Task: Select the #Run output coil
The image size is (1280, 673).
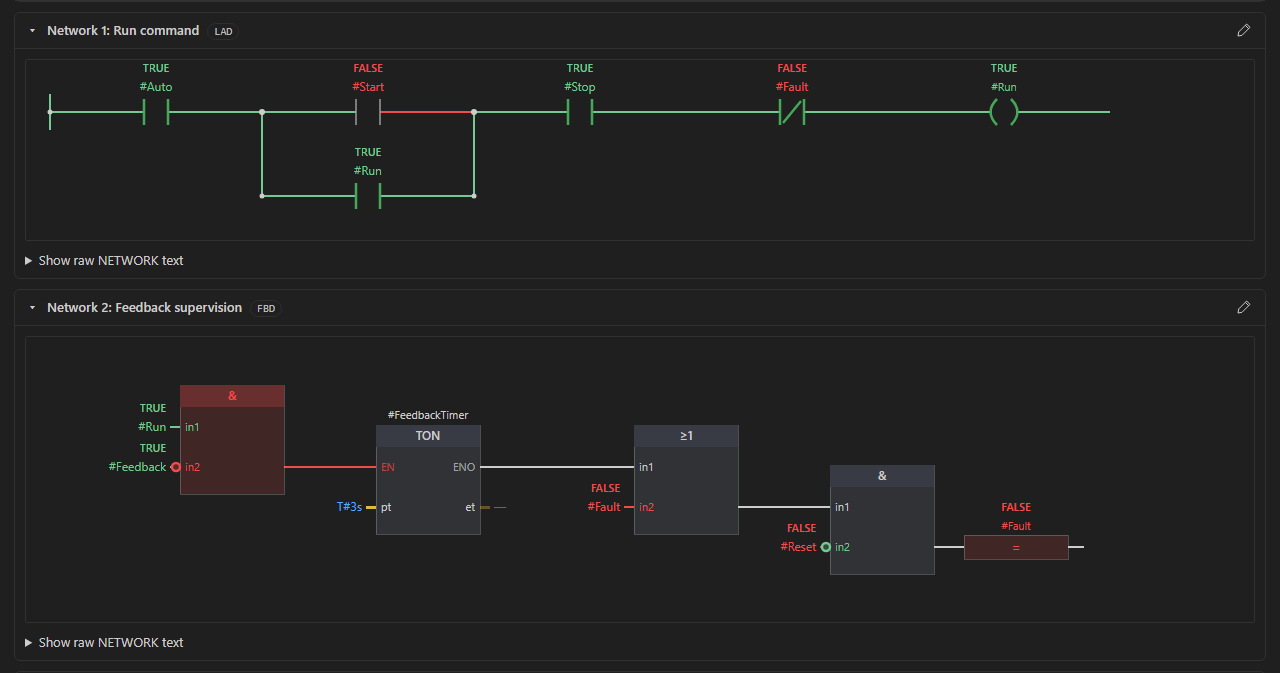Action: [1004, 112]
